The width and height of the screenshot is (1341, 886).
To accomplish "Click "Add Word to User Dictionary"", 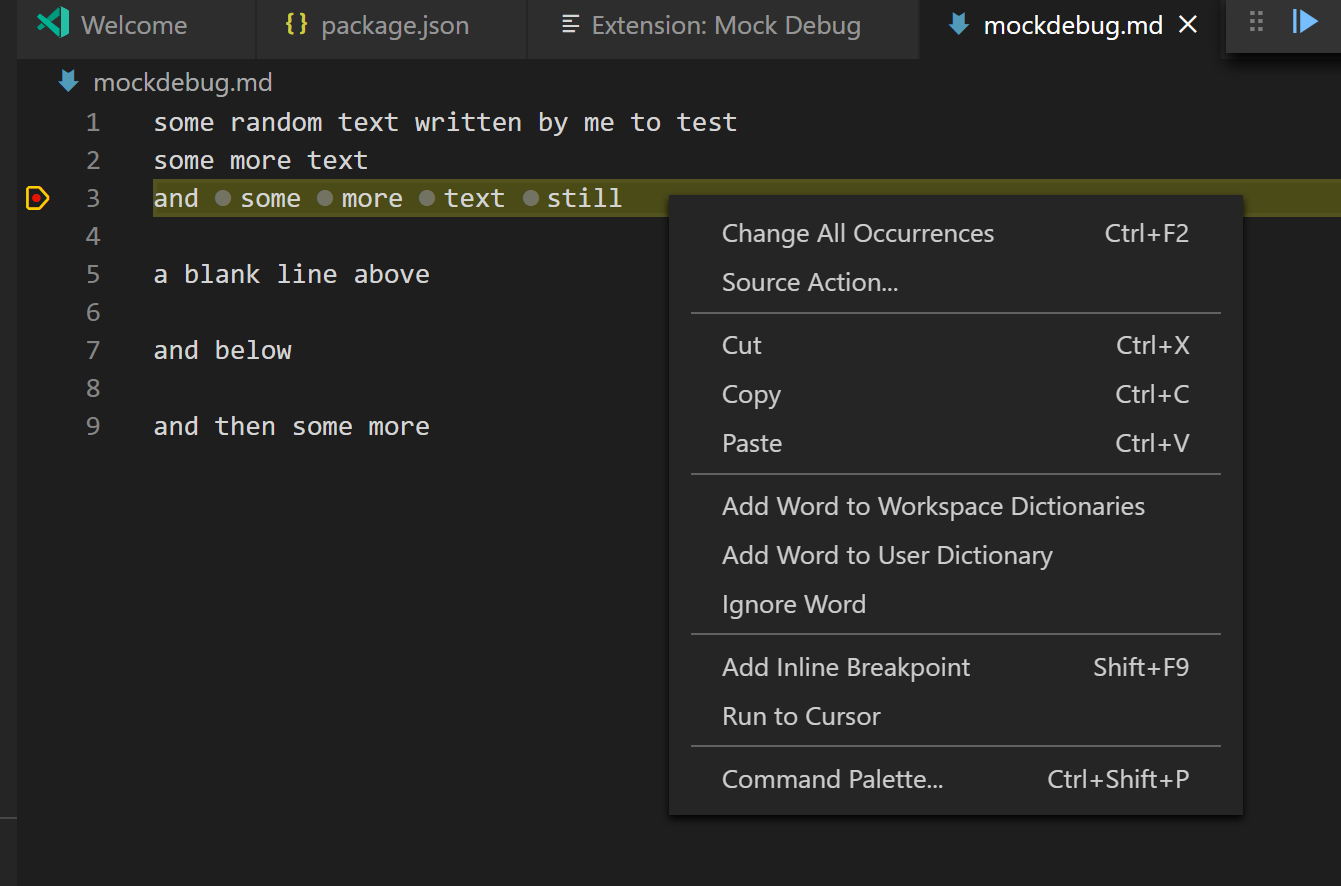I will coord(887,555).
